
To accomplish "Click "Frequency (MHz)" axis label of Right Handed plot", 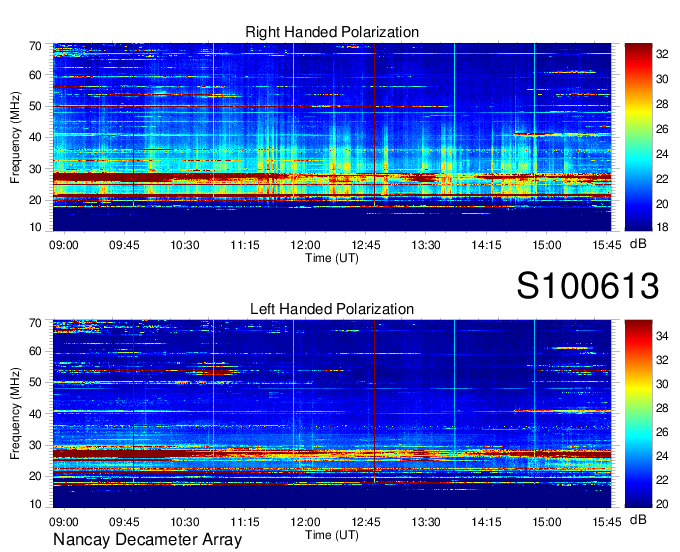I will (x=15, y=137).
